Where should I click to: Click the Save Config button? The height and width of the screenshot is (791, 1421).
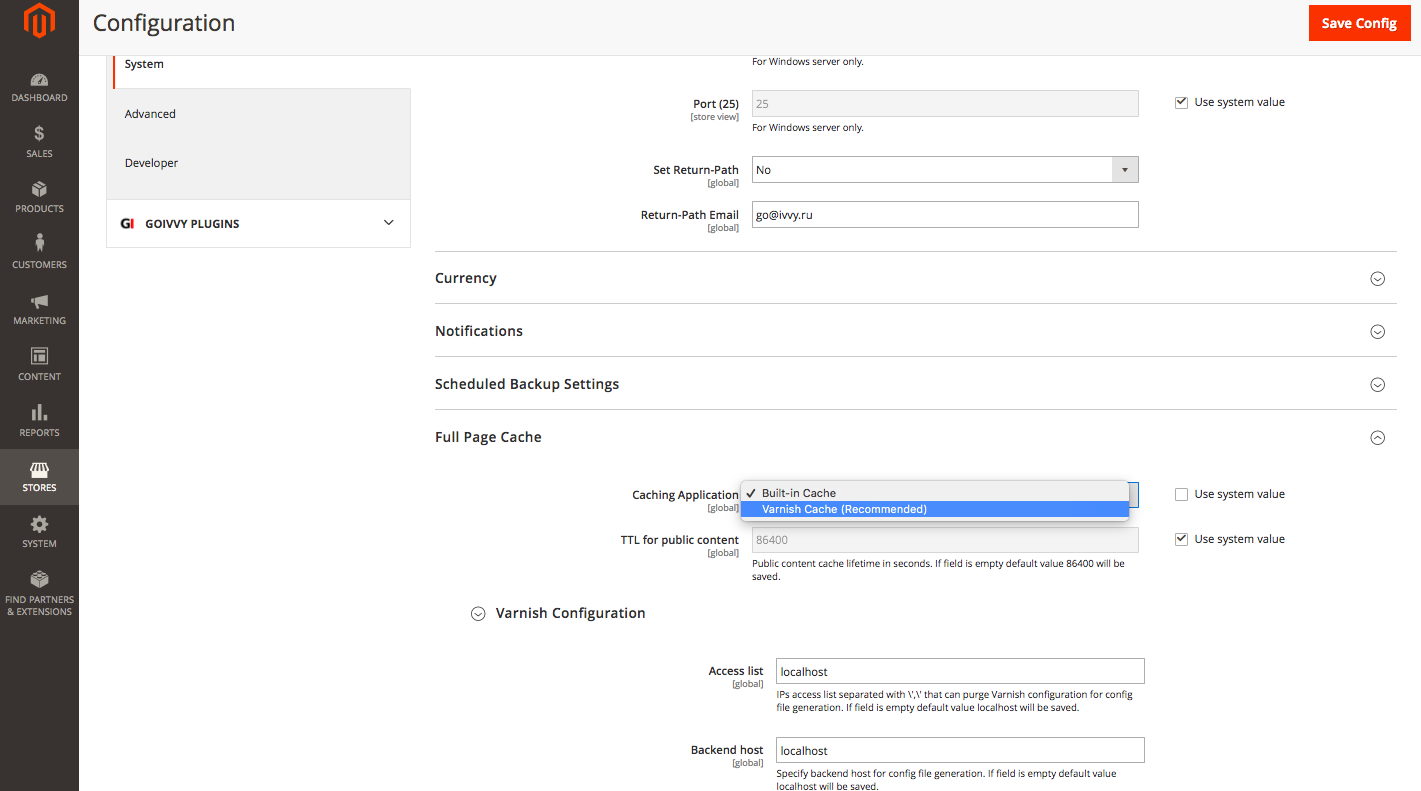pos(1358,23)
